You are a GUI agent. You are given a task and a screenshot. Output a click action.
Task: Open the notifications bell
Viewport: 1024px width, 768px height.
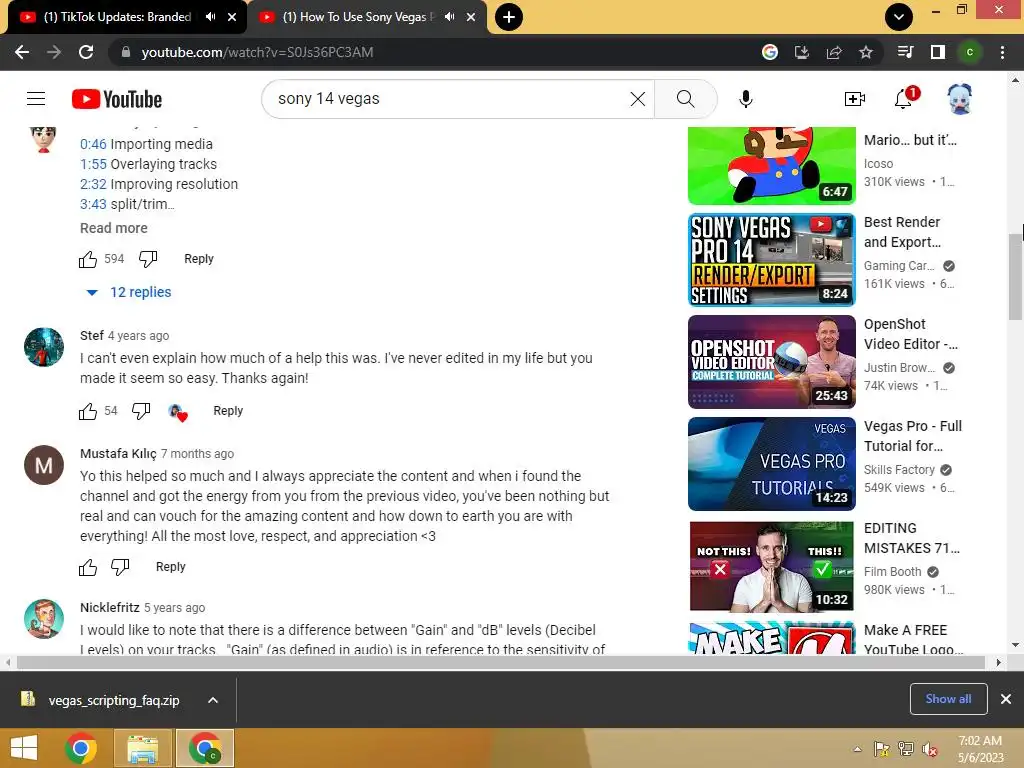(x=904, y=99)
